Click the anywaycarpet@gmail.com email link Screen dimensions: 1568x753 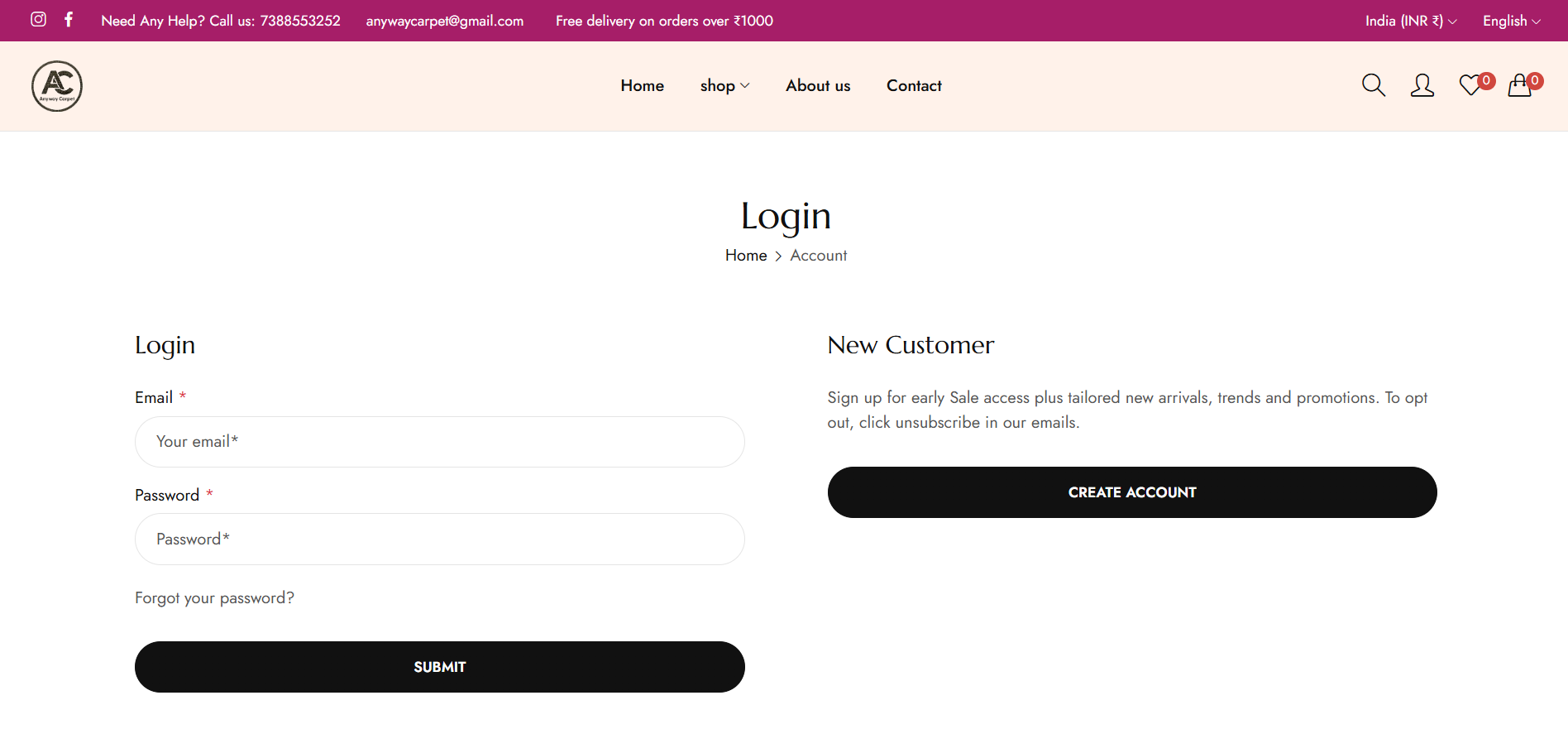pos(444,21)
